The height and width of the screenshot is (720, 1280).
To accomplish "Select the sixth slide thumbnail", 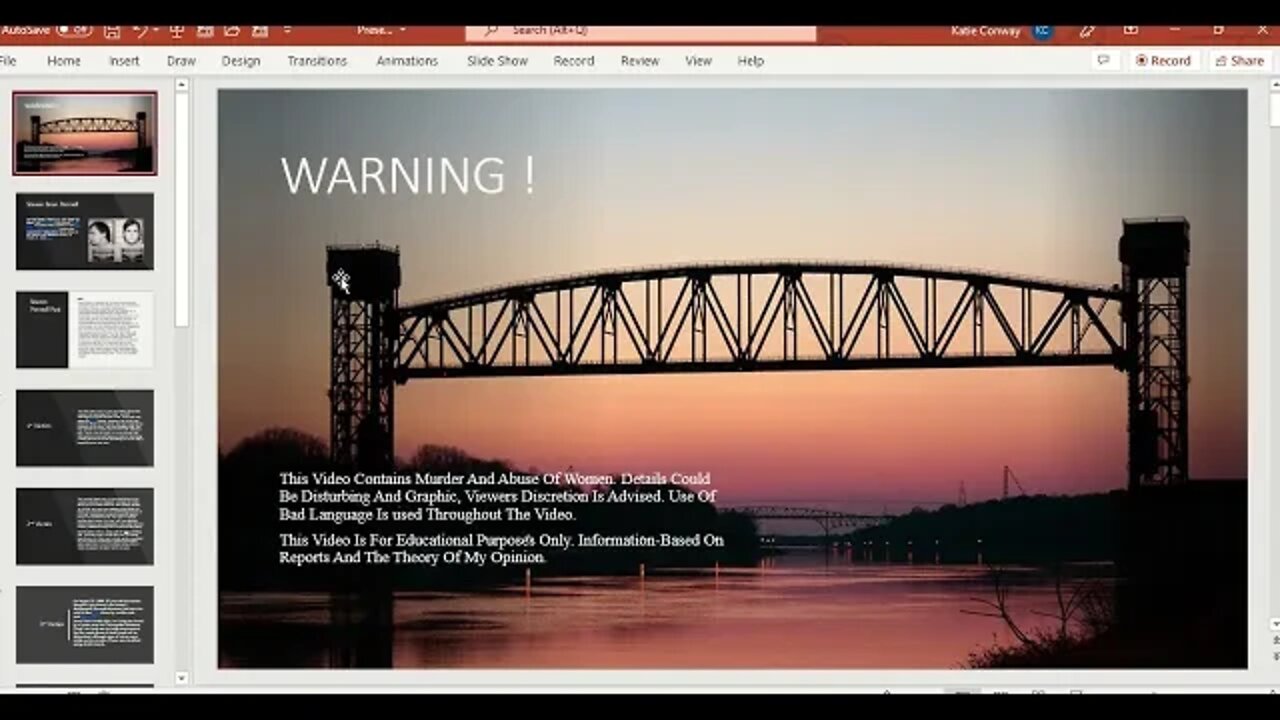I will 85,624.
